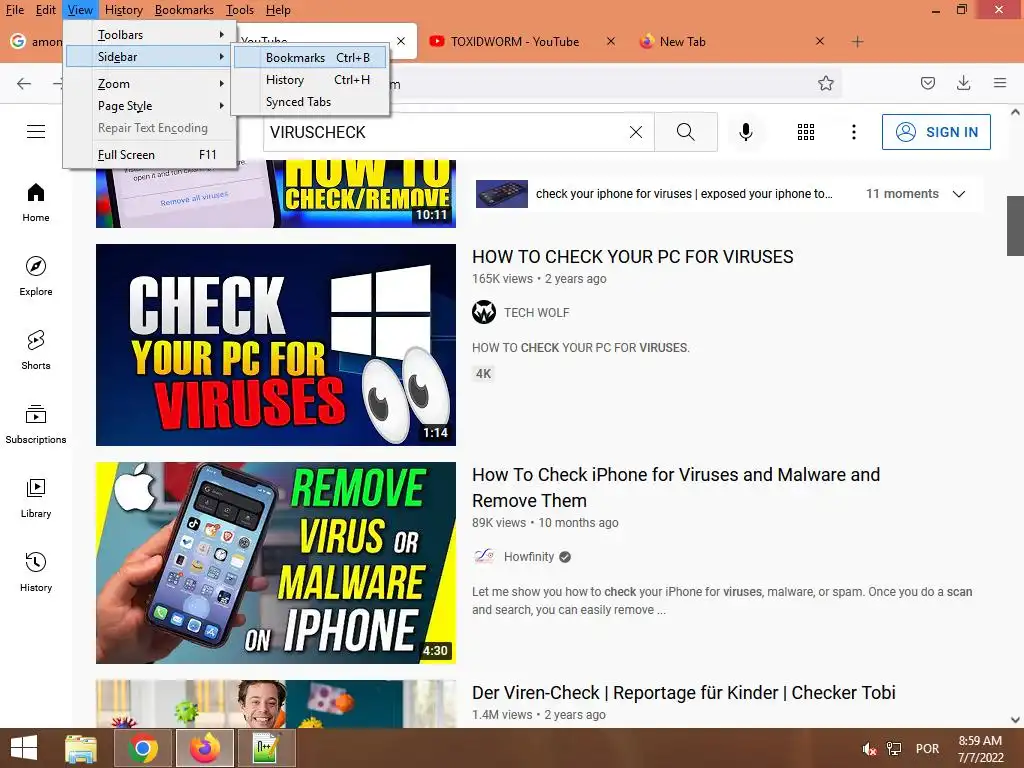Open History in YouTube sidebar
This screenshot has height=768, width=1024.
pyautogui.click(x=36, y=571)
